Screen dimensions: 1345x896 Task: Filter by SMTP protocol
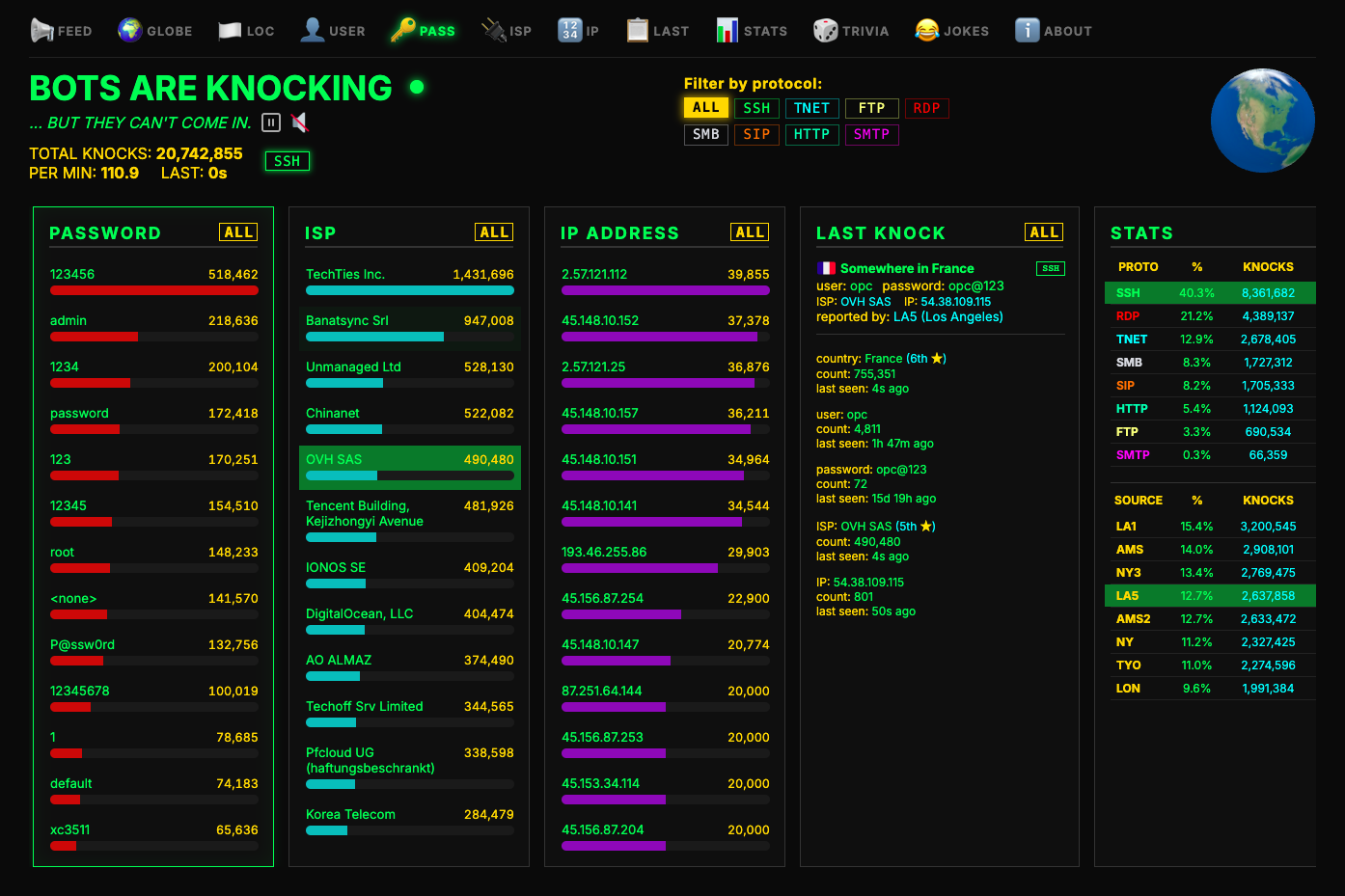click(x=871, y=135)
